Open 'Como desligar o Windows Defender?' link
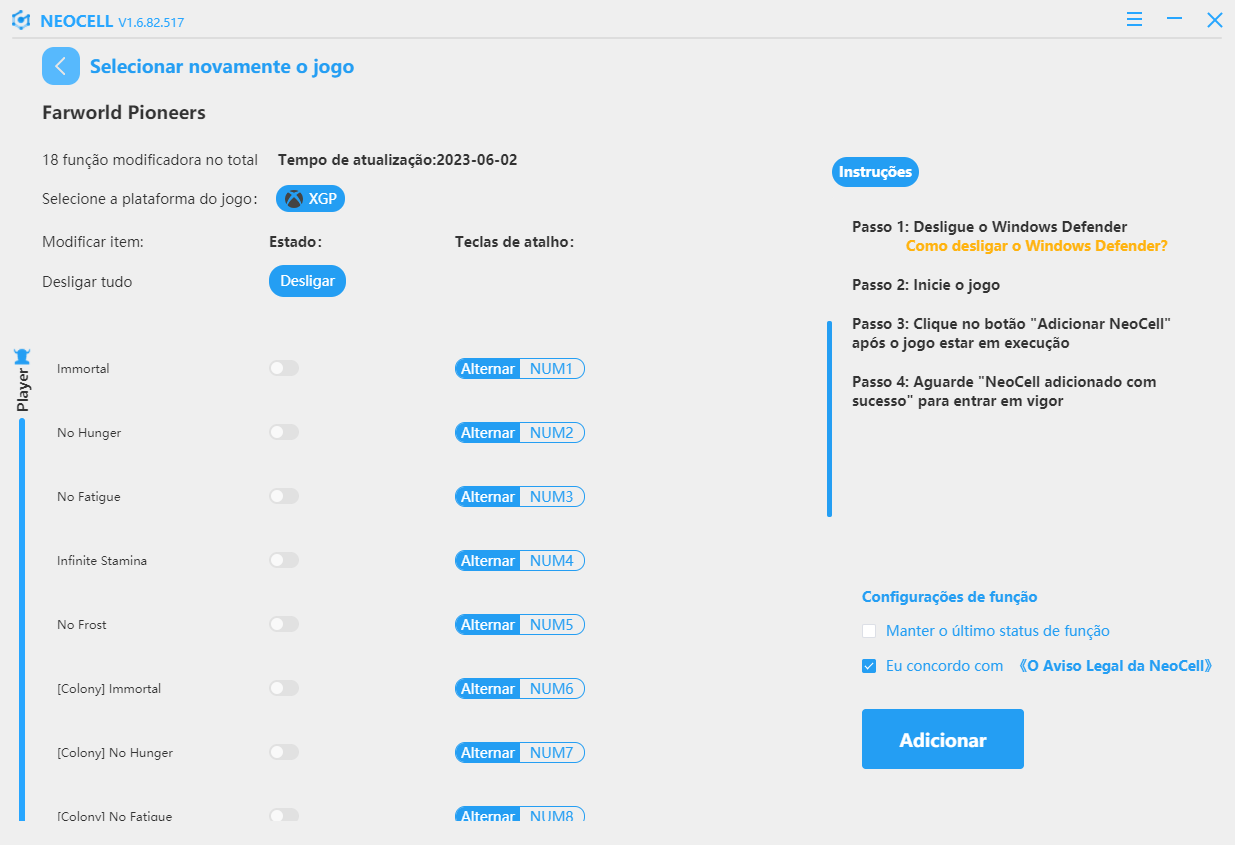Viewport: 1235px width, 845px height. [x=1037, y=245]
